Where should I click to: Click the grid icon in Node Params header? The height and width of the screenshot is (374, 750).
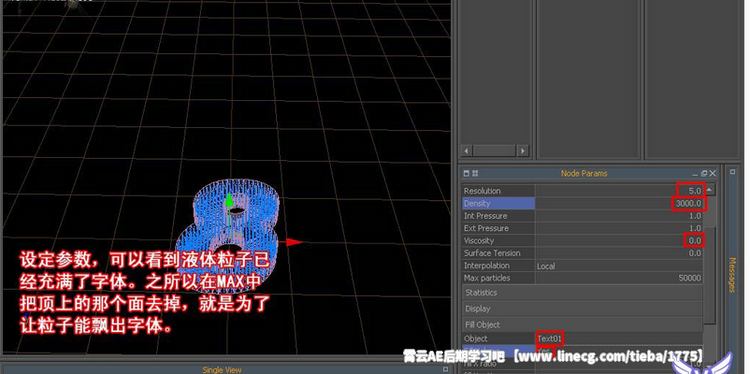click(x=475, y=173)
